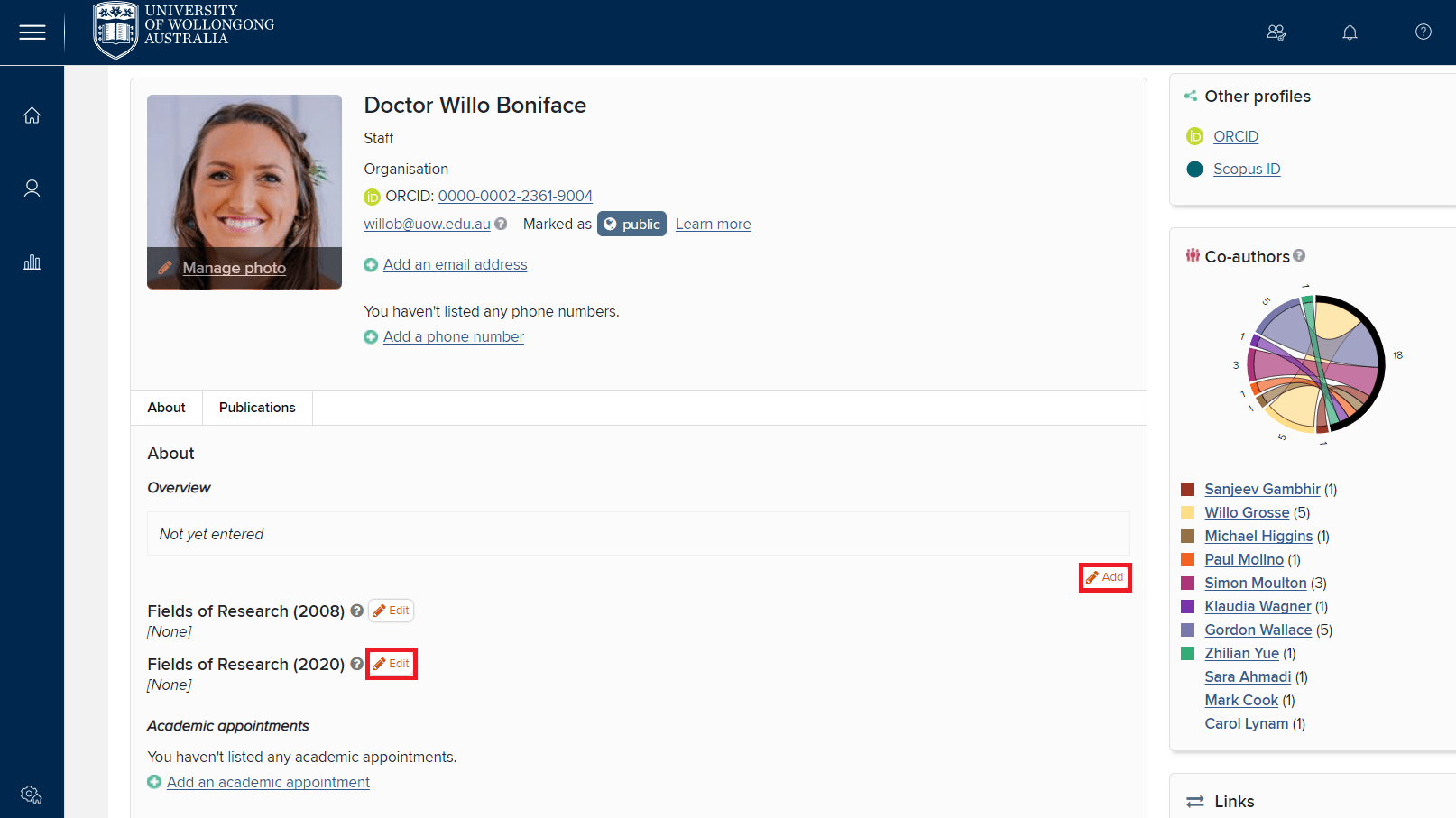Open the reporting bar chart icon in sidebar
This screenshot has height=818, width=1456.
pos(32,262)
